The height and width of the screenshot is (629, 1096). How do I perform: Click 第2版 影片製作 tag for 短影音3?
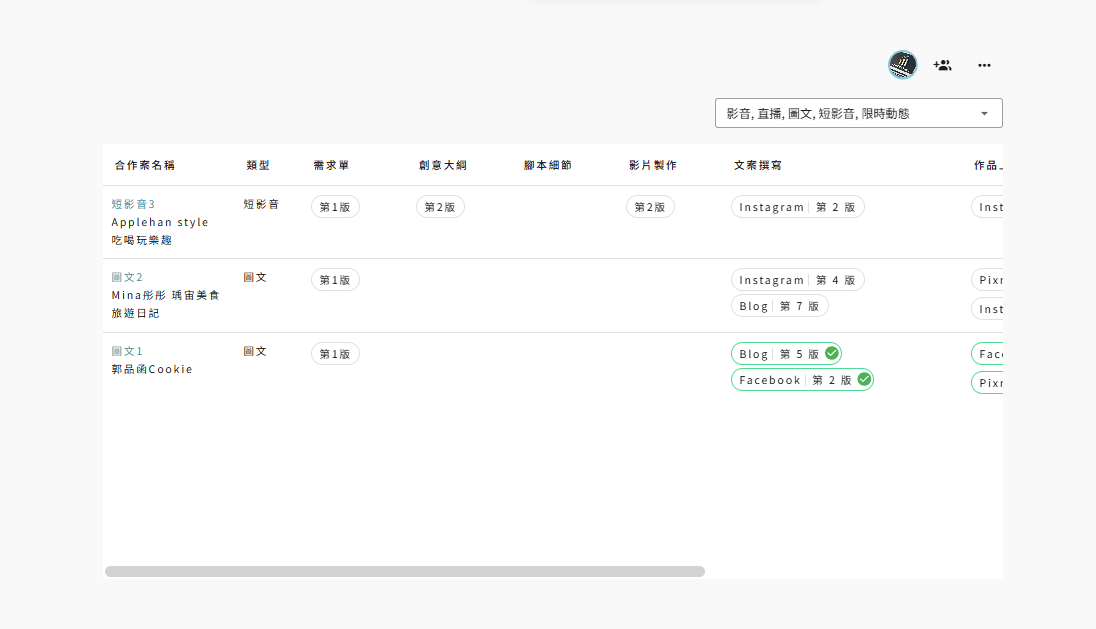click(650, 207)
